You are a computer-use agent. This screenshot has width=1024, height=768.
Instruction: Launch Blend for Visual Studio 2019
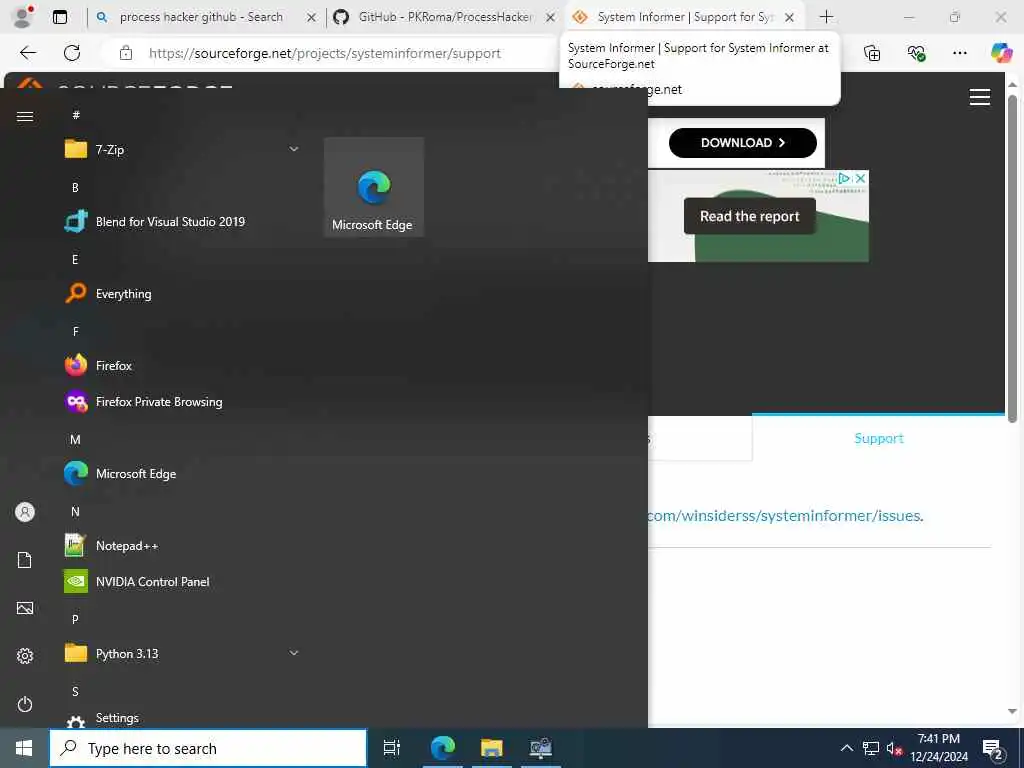(x=182, y=221)
